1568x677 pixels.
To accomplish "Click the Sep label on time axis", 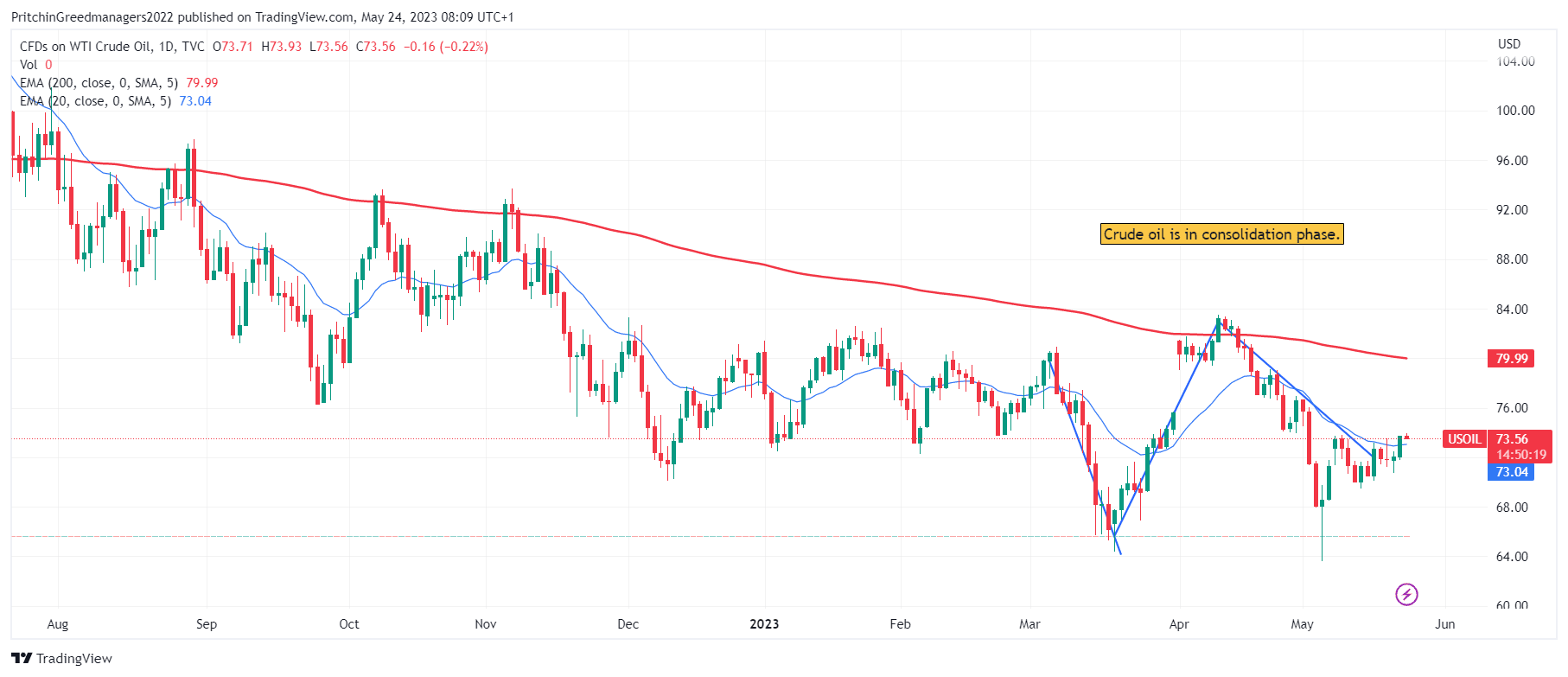I will (207, 623).
